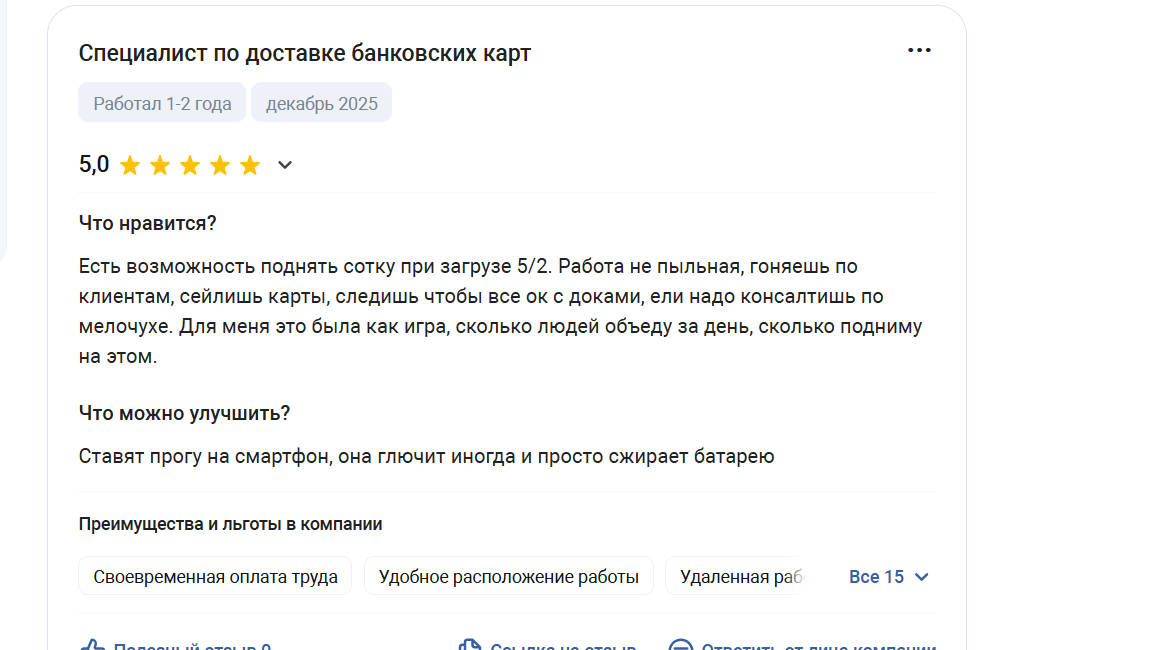Expand all benefits with "Все 15"
Viewport: 1162px width, 650px height.
click(889, 577)
